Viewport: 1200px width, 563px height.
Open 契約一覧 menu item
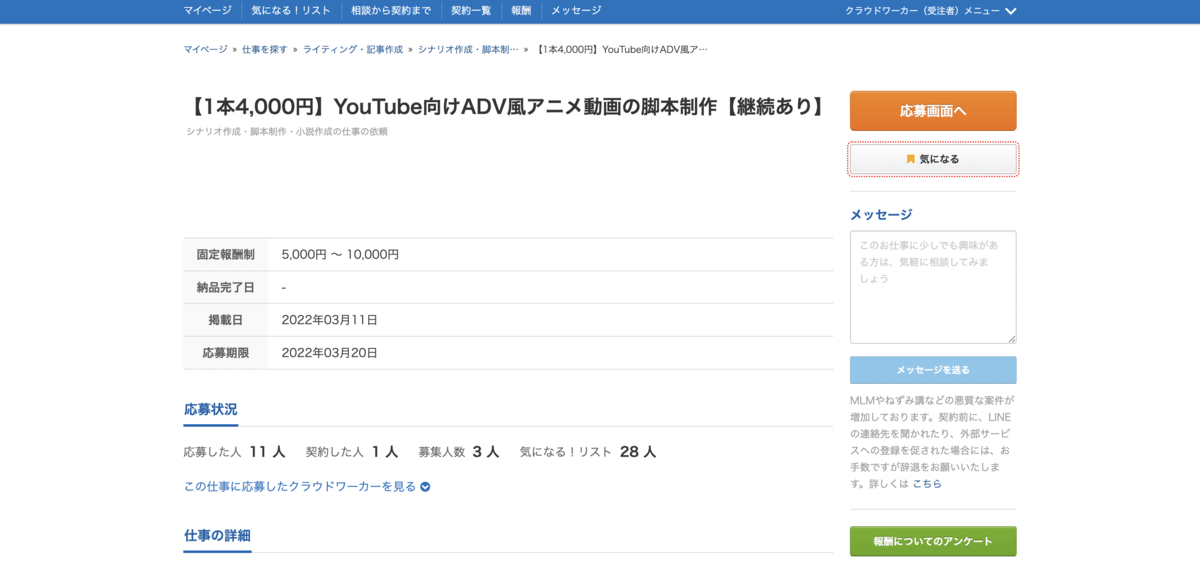coord(471,10)
